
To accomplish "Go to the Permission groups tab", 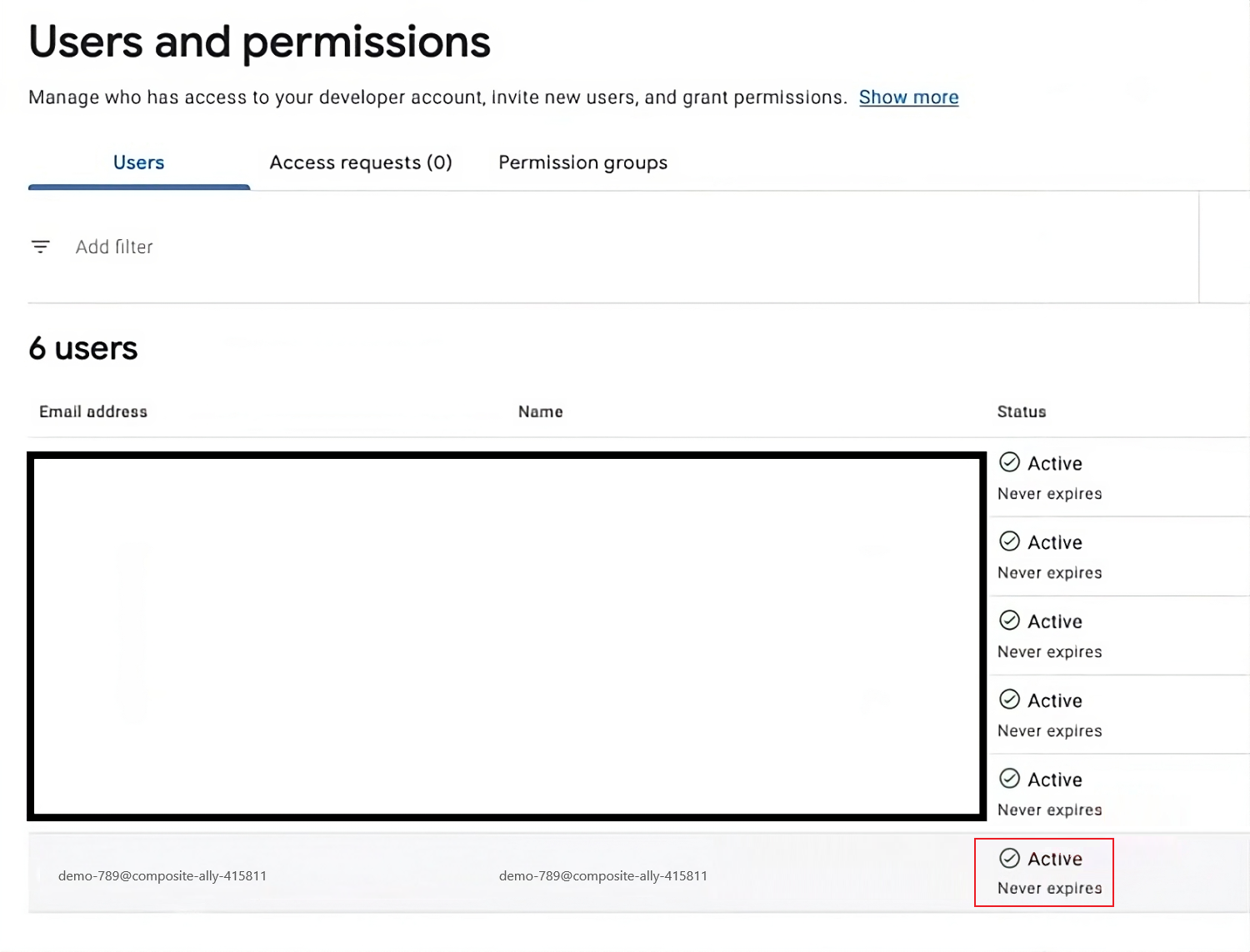I will pyautogui.click(x=582, y=162).
